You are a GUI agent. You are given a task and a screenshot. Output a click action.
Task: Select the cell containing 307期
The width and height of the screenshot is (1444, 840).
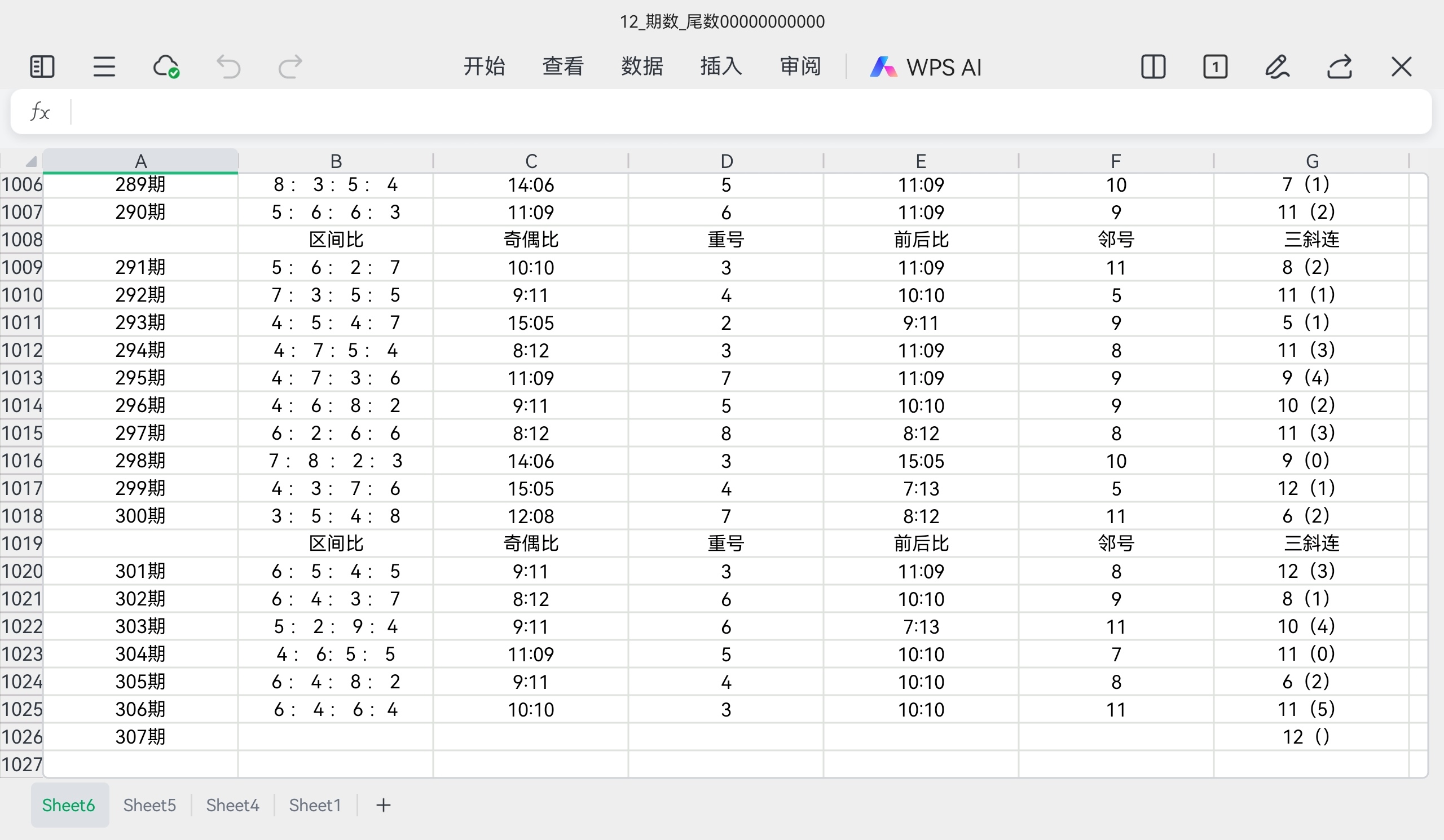[140, 736]
